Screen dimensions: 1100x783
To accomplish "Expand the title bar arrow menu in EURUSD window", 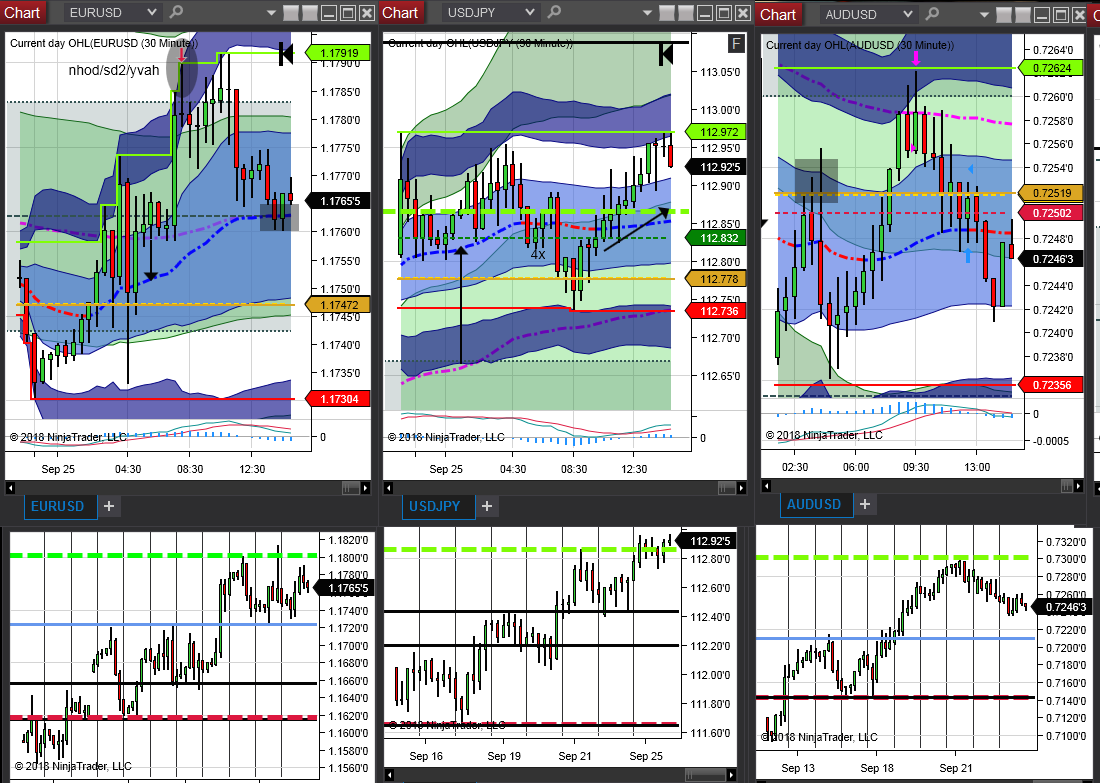I will click(x=271, y=13).
